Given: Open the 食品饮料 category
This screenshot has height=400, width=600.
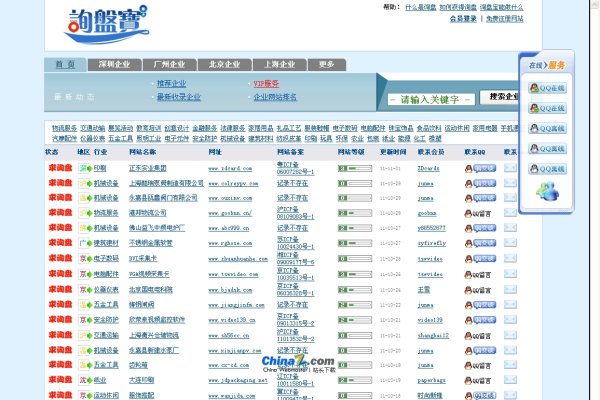Looking at the screenshot, I should click(429, 128).
